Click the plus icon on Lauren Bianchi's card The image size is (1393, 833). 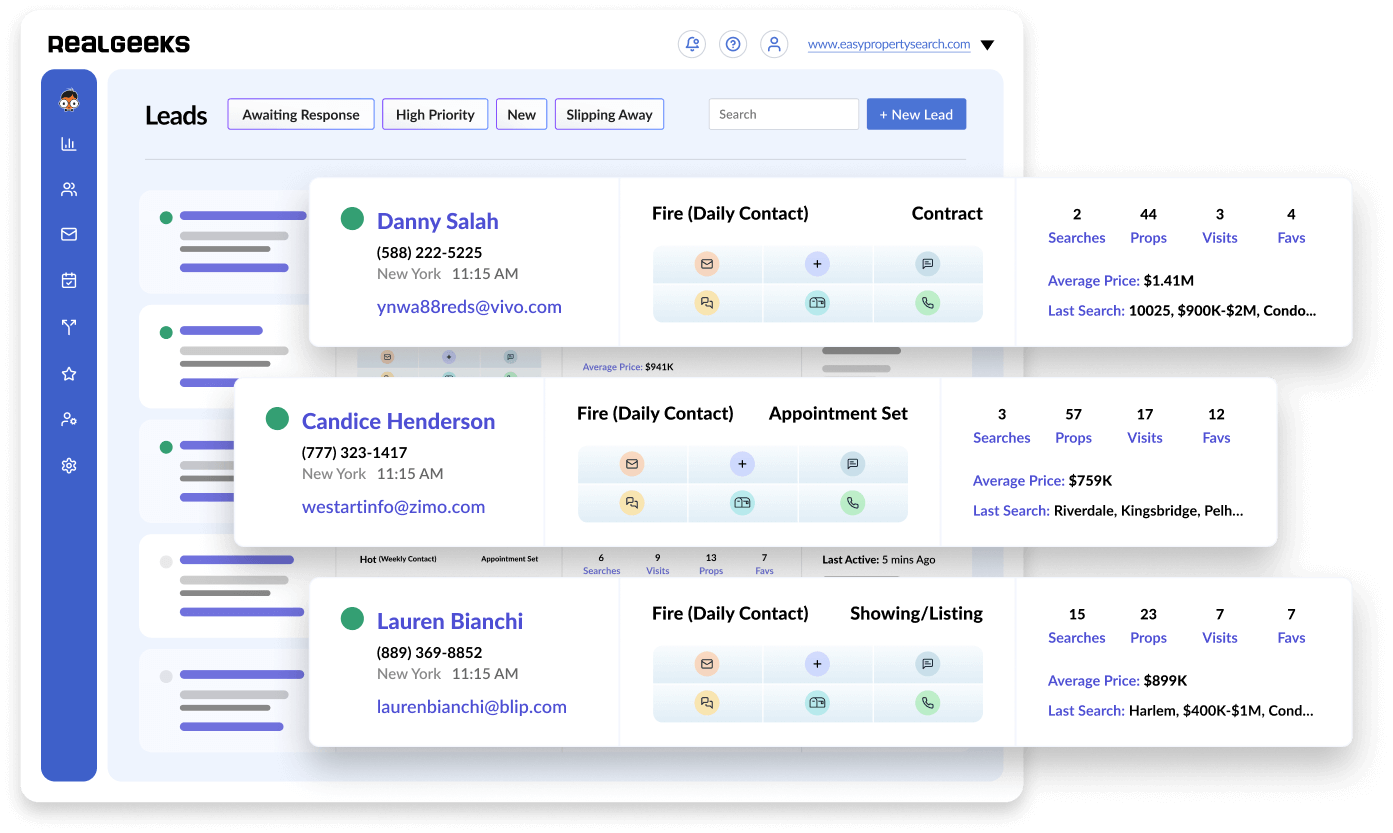pos(817,663)
